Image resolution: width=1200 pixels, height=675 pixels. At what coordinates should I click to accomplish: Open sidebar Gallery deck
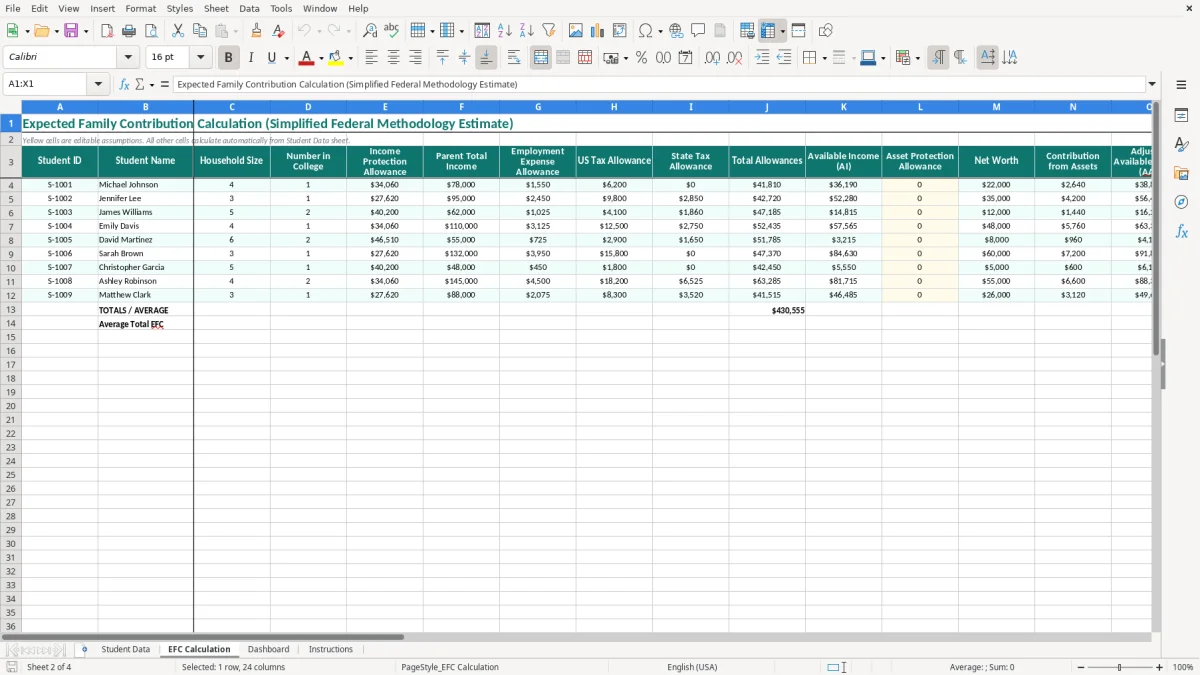[1181, 174]
